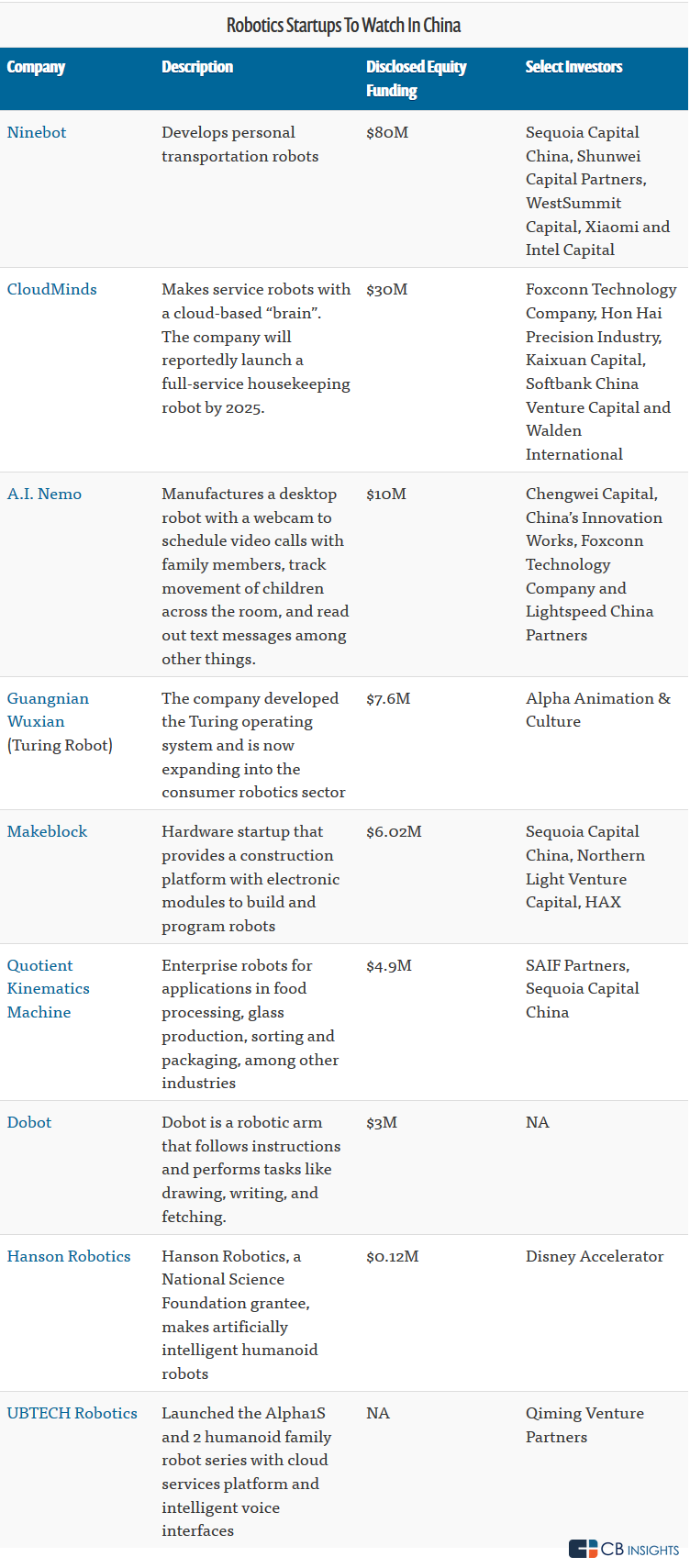Click the table title Robotics Startups To Watch
Screen dimensions: 690x1568
click(x=344, y=25)
